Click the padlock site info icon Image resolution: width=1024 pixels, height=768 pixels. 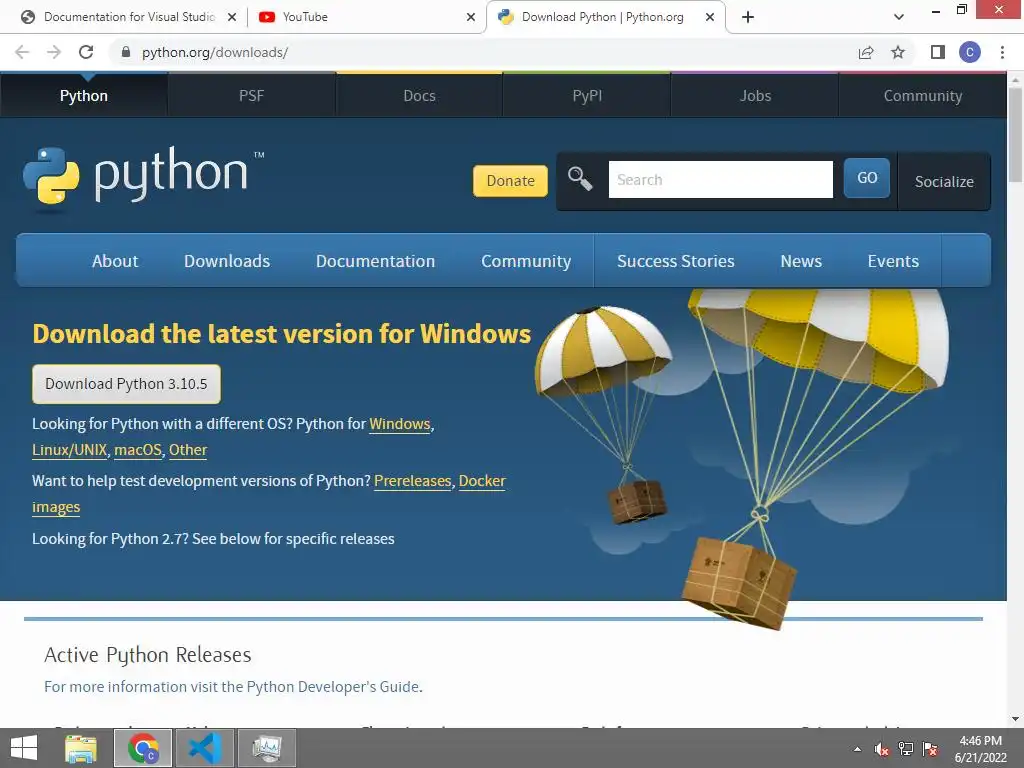pyautogui.click(x=126, y=52)
